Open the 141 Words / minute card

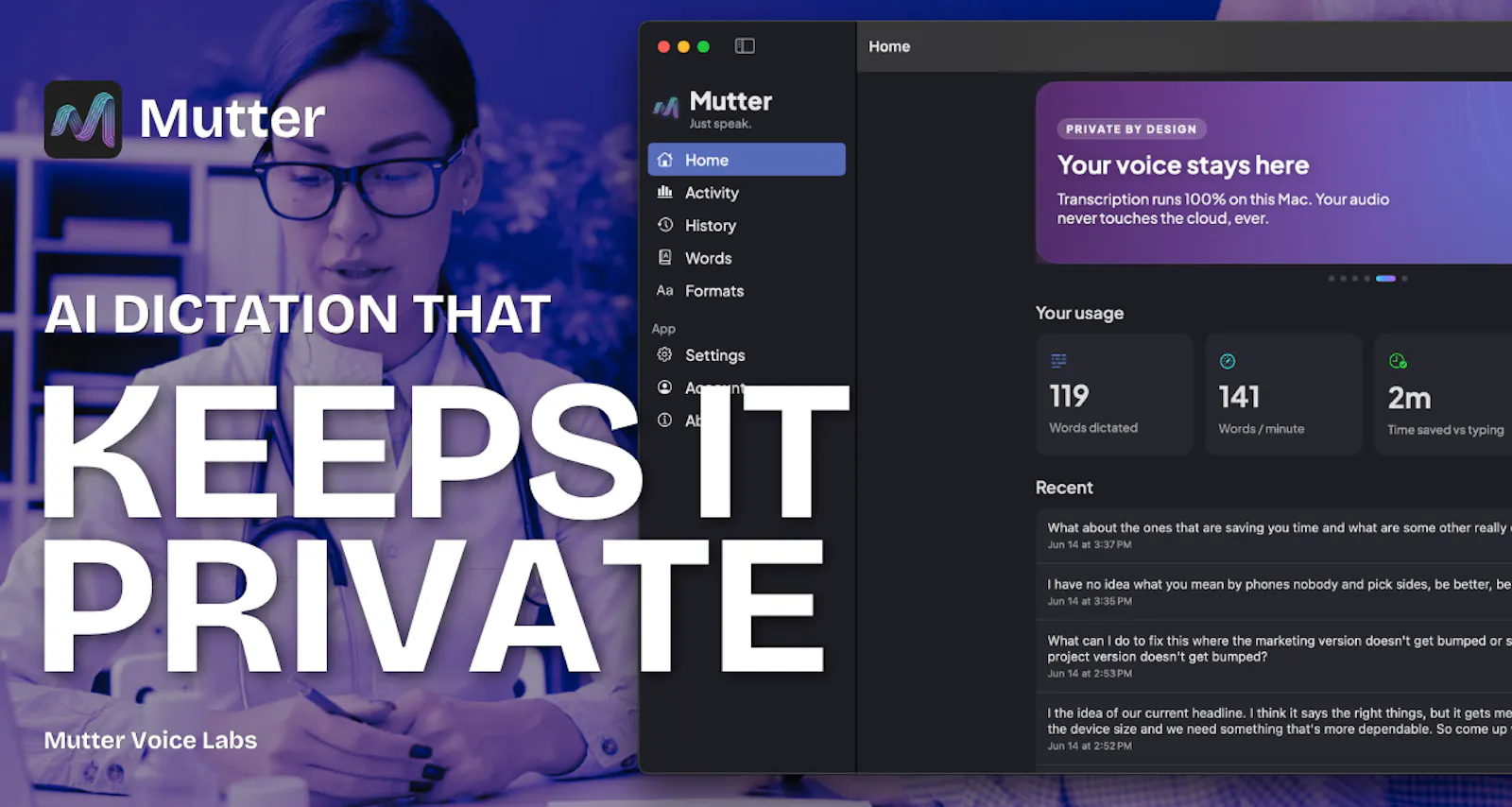(x=1283, y=395)
